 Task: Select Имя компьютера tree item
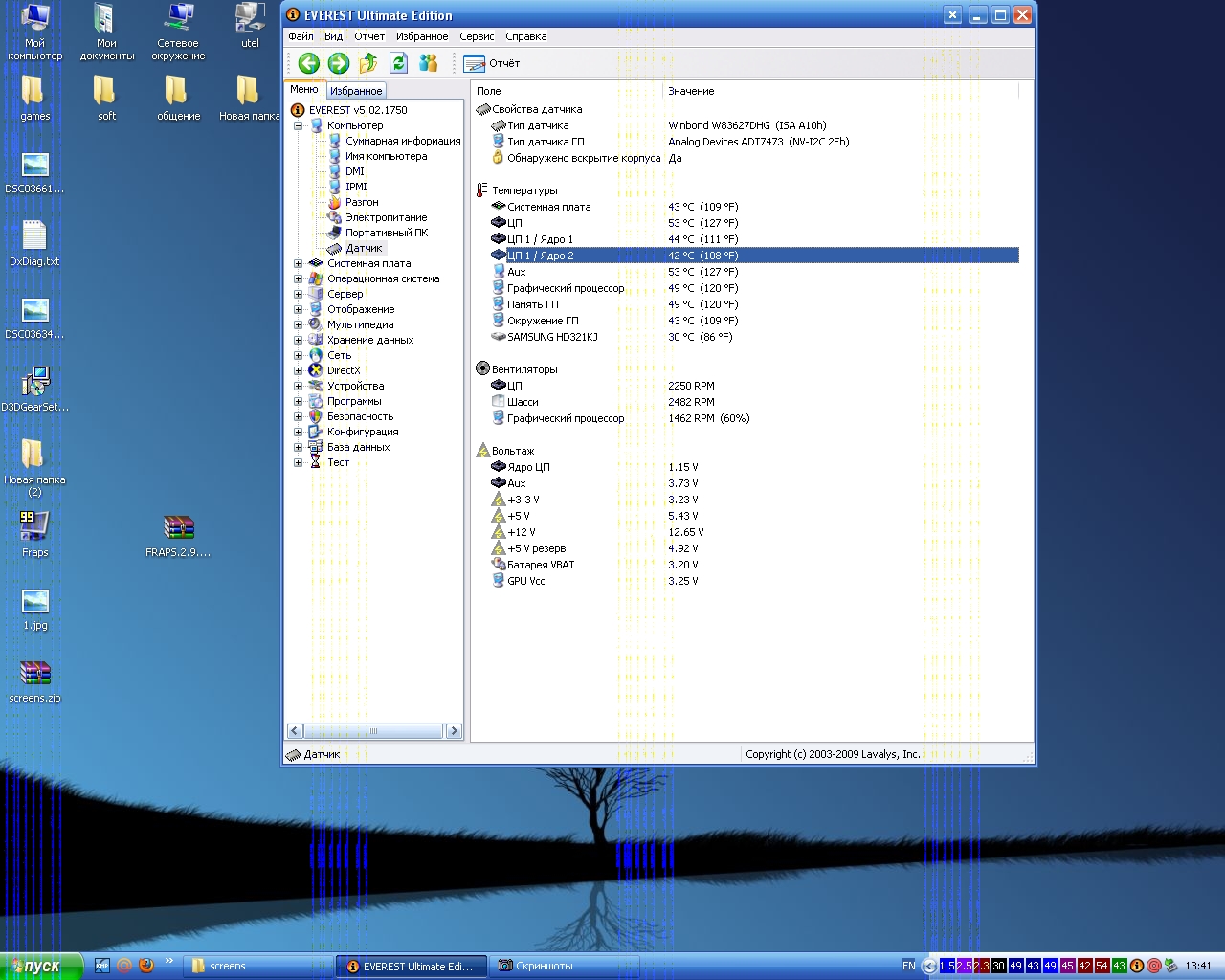[x=386, y=156]
